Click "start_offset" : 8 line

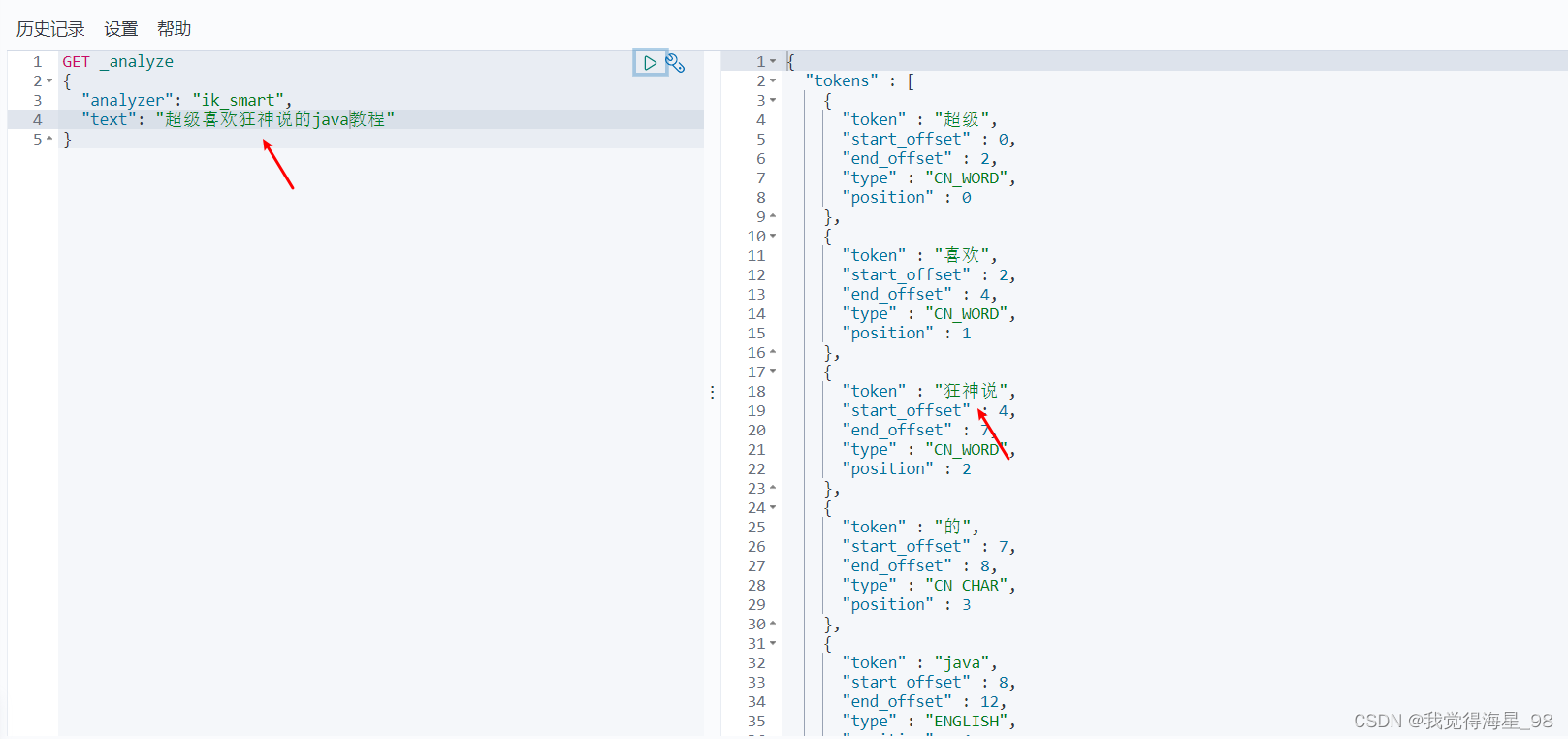coord(928,683)
